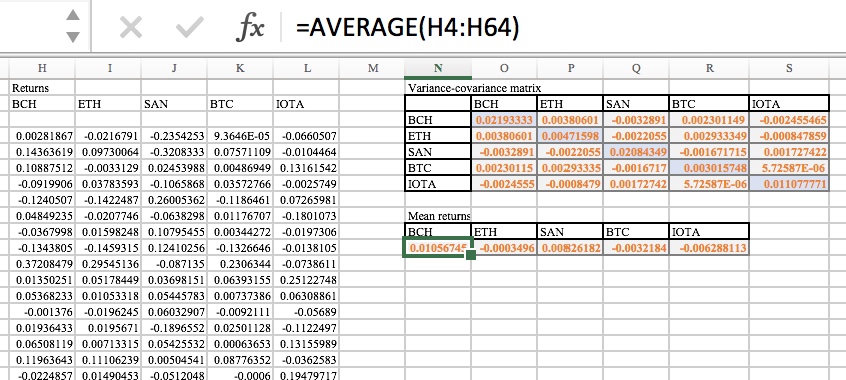Image resolution: width=846 pixels, height=380 pixels.
Task: Click the matrix cell -0.000847859
Action: point(789,136)
